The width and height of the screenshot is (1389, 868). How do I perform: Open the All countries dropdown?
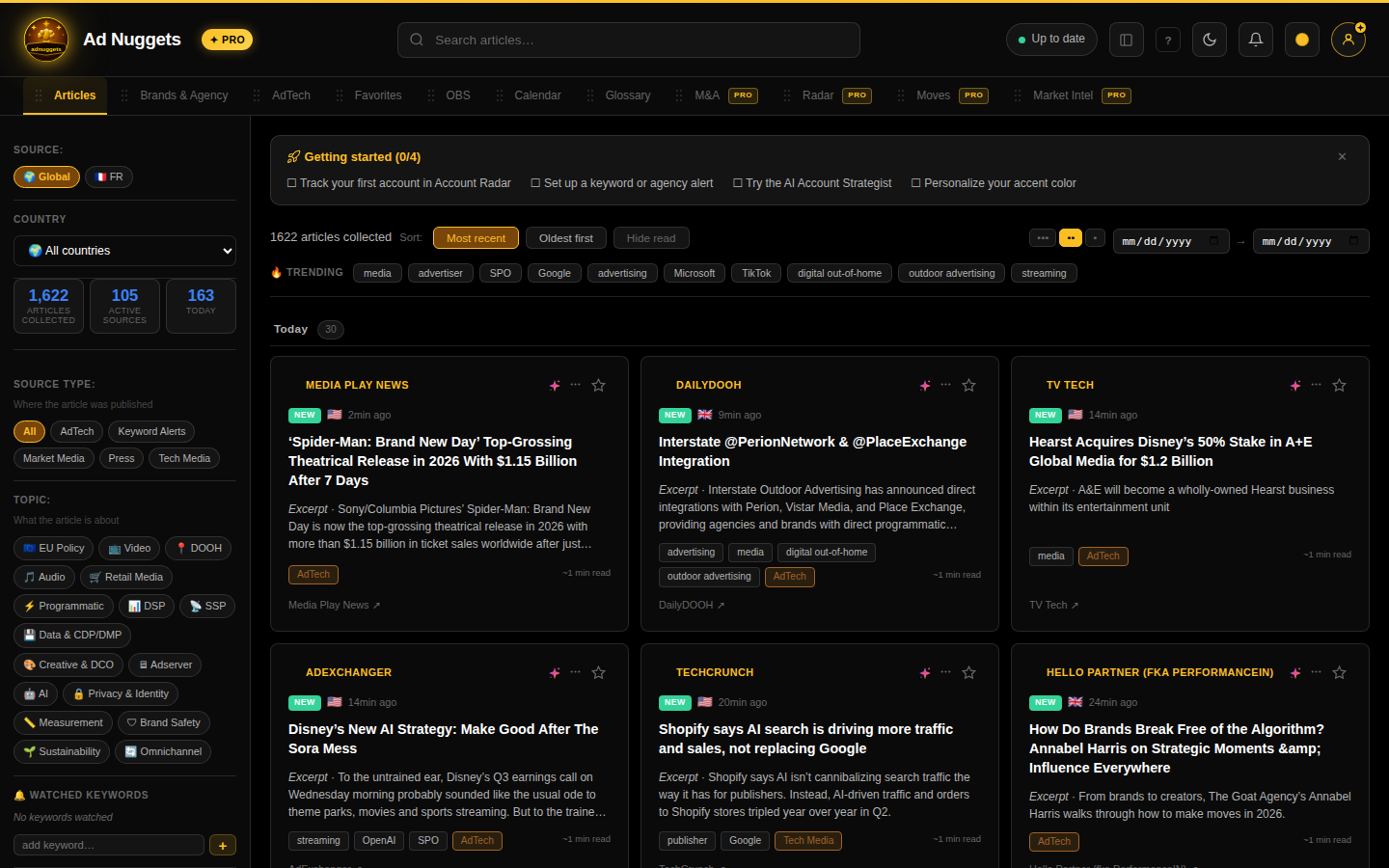click(124, 251)
